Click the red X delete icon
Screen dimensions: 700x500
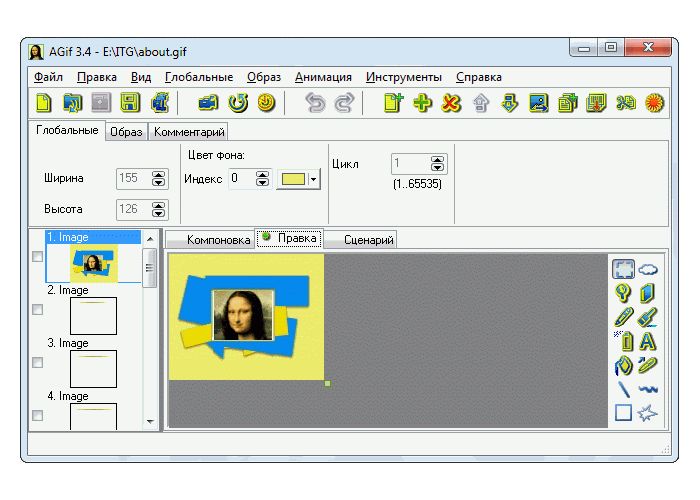pos(451,103)
